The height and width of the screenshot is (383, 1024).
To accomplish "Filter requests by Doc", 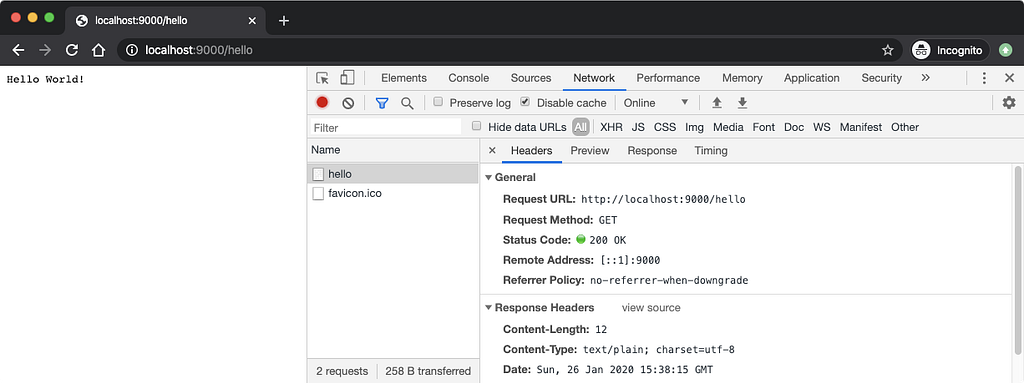I will click(793, 127).
